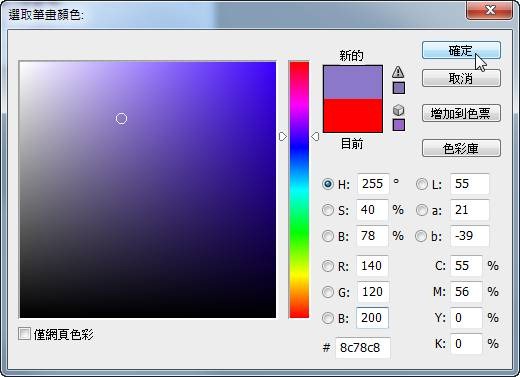Open the 色彩庫 color libraries button
520x377 pixels.
point(461,148)
